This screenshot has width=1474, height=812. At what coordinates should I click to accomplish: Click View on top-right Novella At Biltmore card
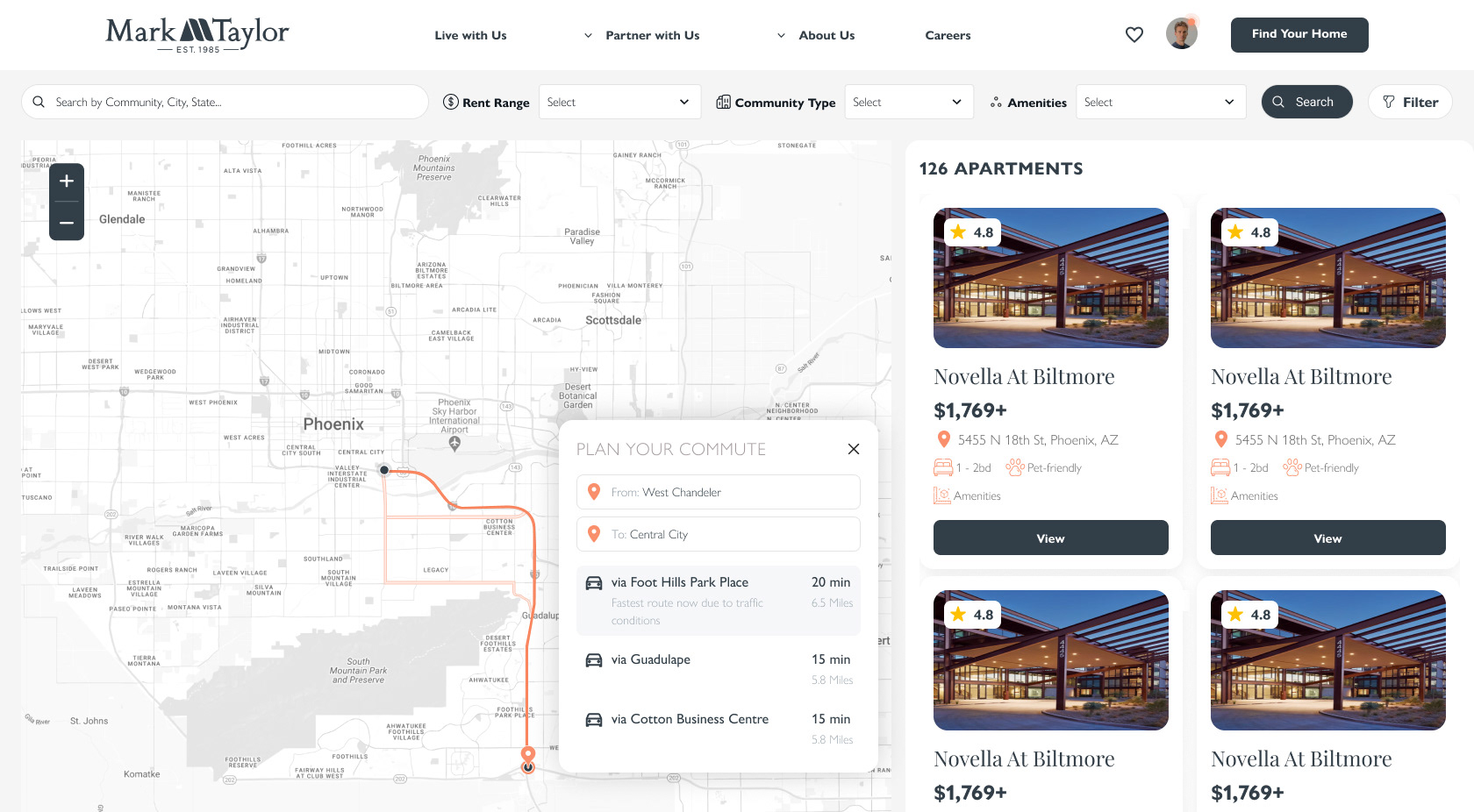point(1328,538)
